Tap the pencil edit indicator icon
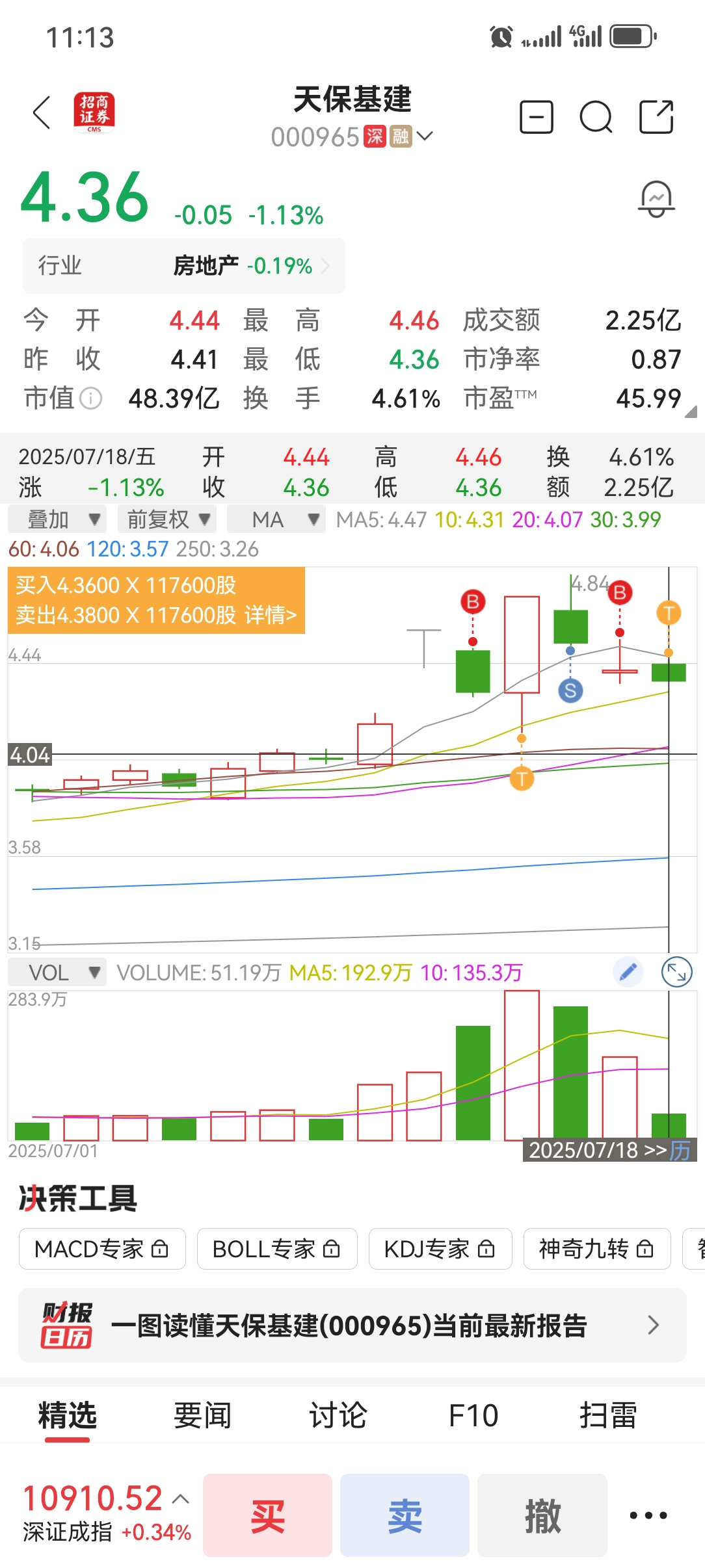The image size is (705, 1568). 628,973
